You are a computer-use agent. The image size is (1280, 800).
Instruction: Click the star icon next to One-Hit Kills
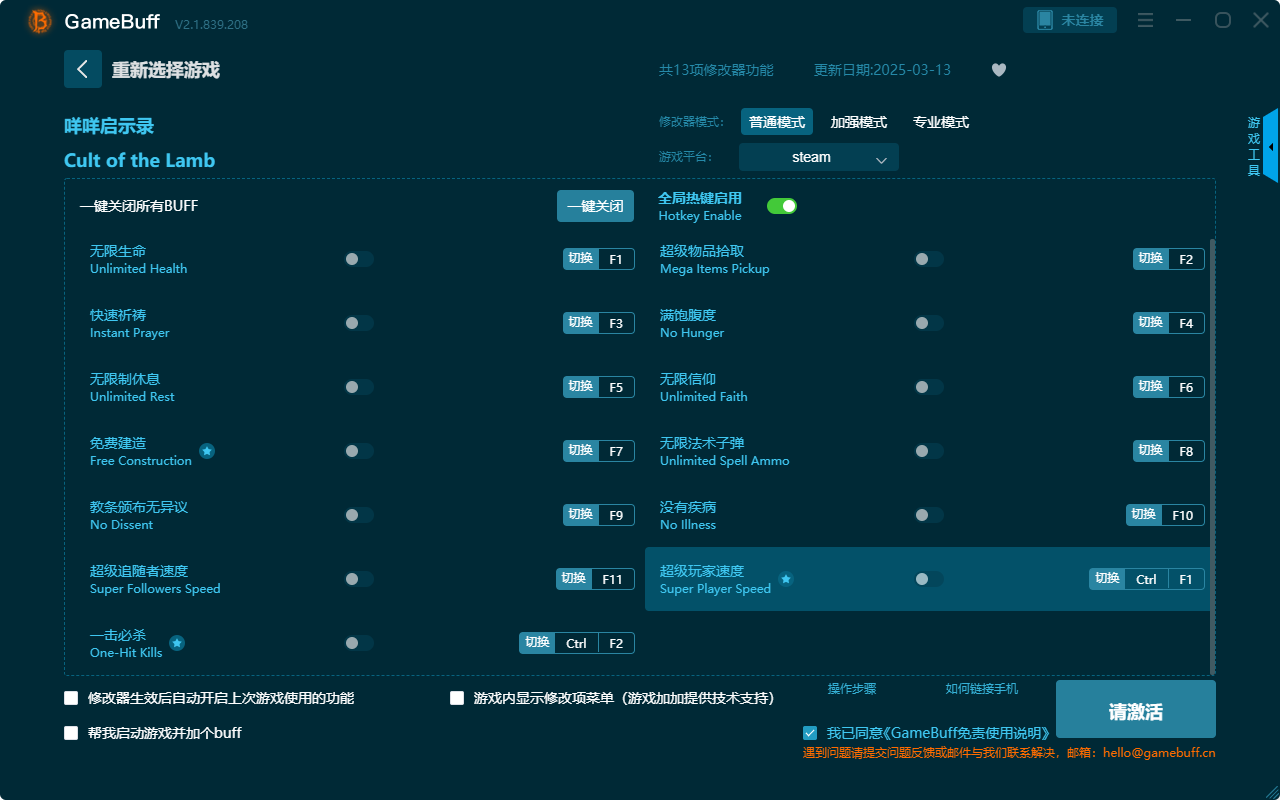coord(177,643)
